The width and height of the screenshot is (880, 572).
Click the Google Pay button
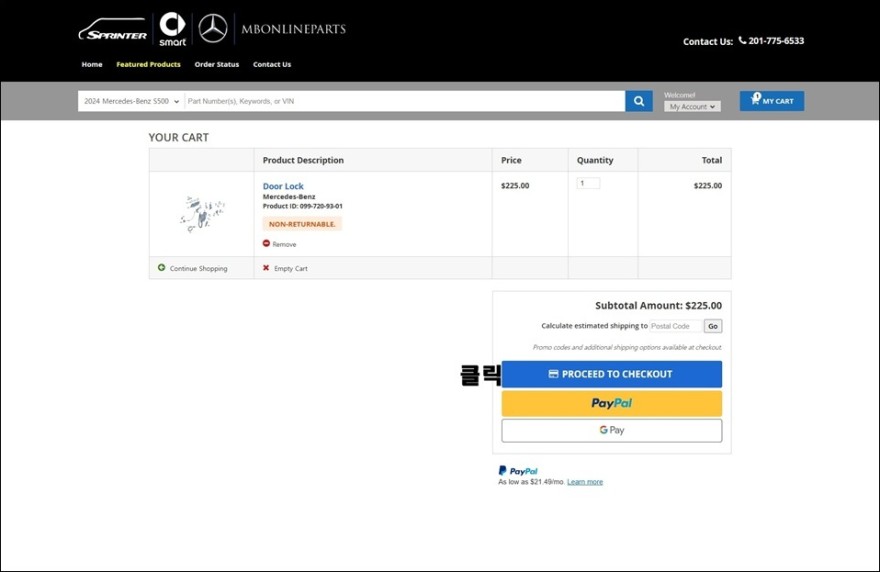tap(612, 431)
